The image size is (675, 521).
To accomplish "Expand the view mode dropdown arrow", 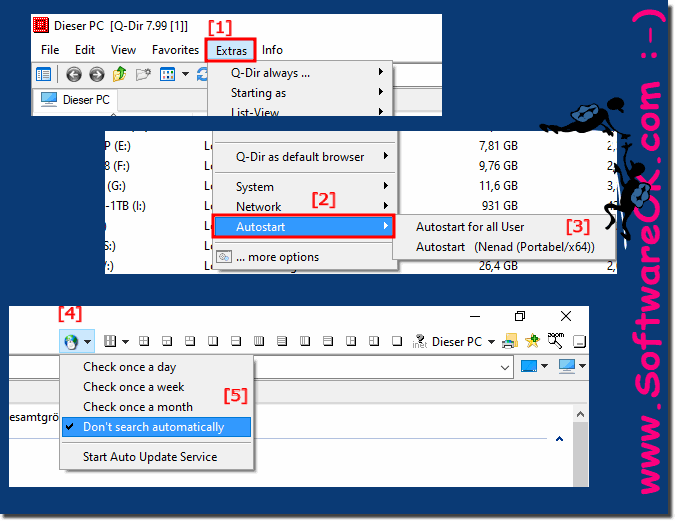I will coord(185,74).
